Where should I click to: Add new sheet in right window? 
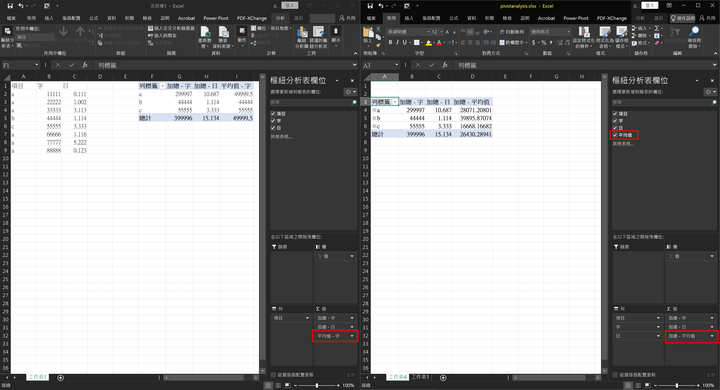(x=443, y=378)
